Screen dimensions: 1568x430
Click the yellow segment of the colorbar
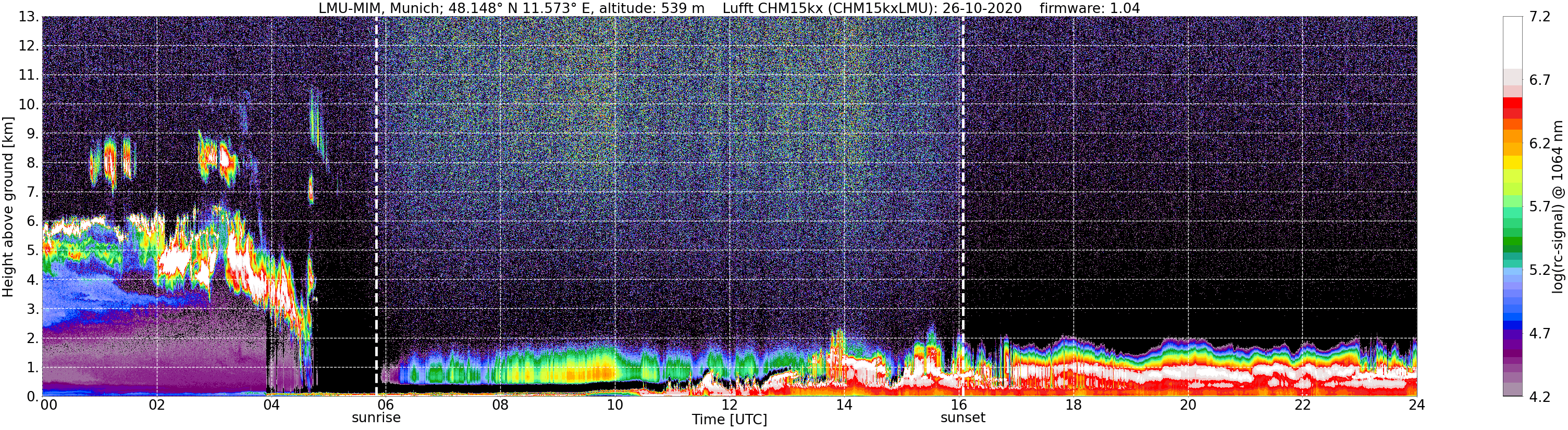(x=1513, y=163)
